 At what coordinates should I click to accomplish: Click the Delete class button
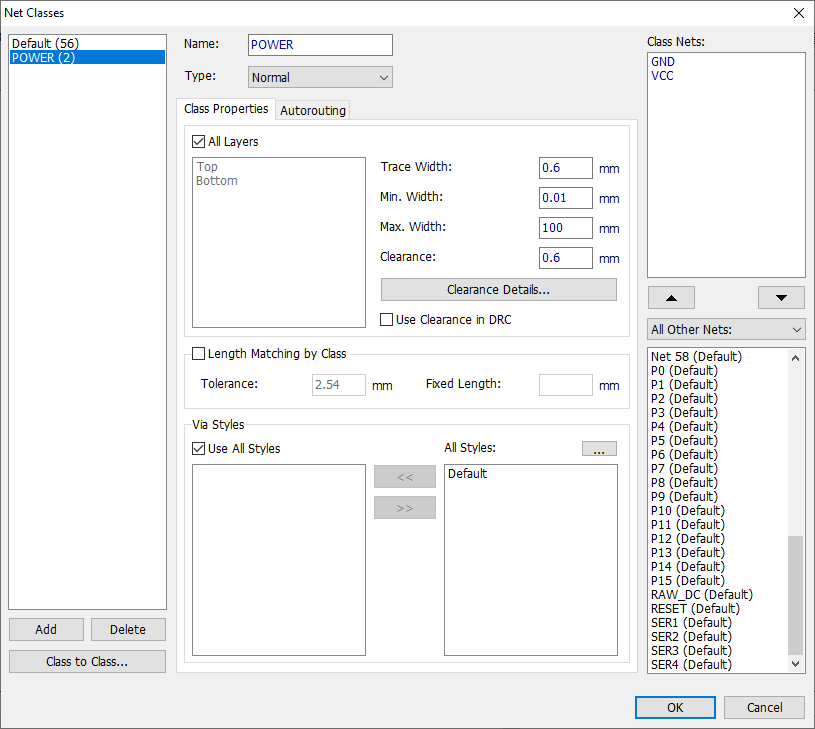[x=128, y=629]
